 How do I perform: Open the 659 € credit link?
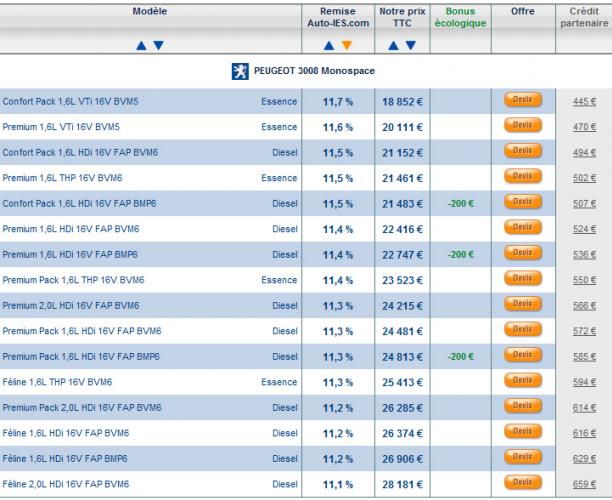pyautogui.click(x=584, y=484)
